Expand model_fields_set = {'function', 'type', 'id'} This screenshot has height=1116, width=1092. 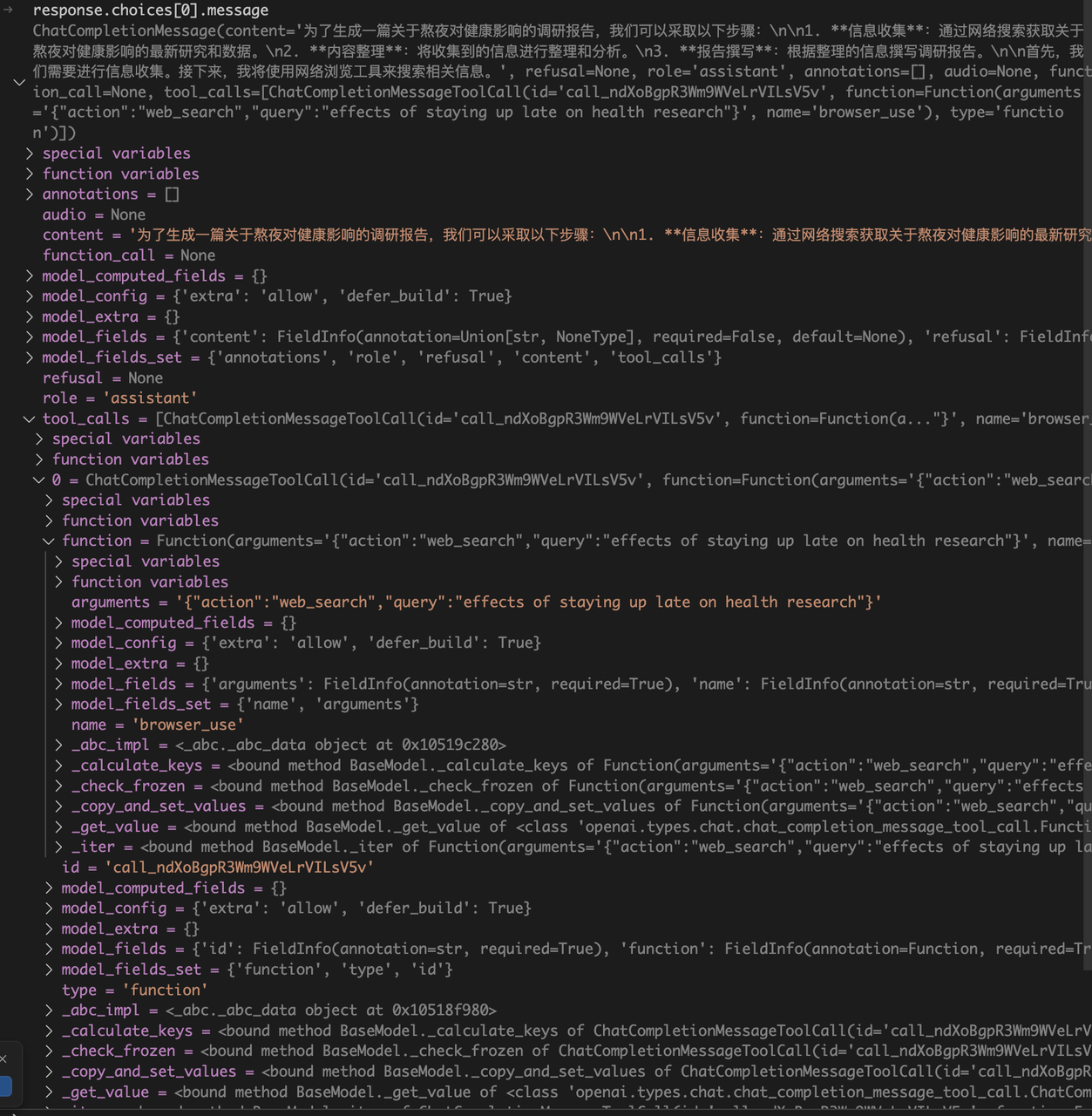[49, 970]
